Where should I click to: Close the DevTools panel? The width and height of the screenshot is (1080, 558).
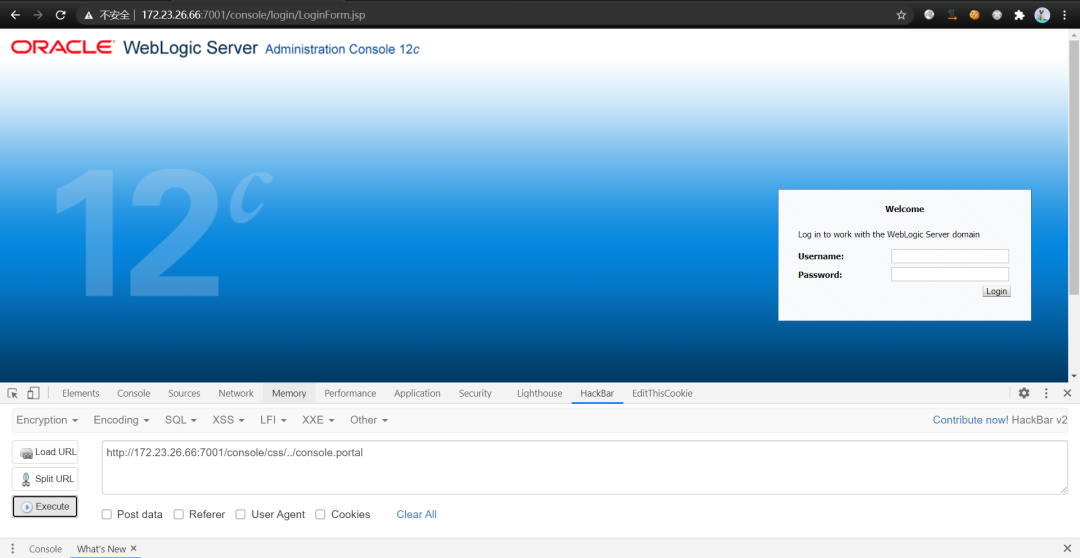click(1067, 393)
